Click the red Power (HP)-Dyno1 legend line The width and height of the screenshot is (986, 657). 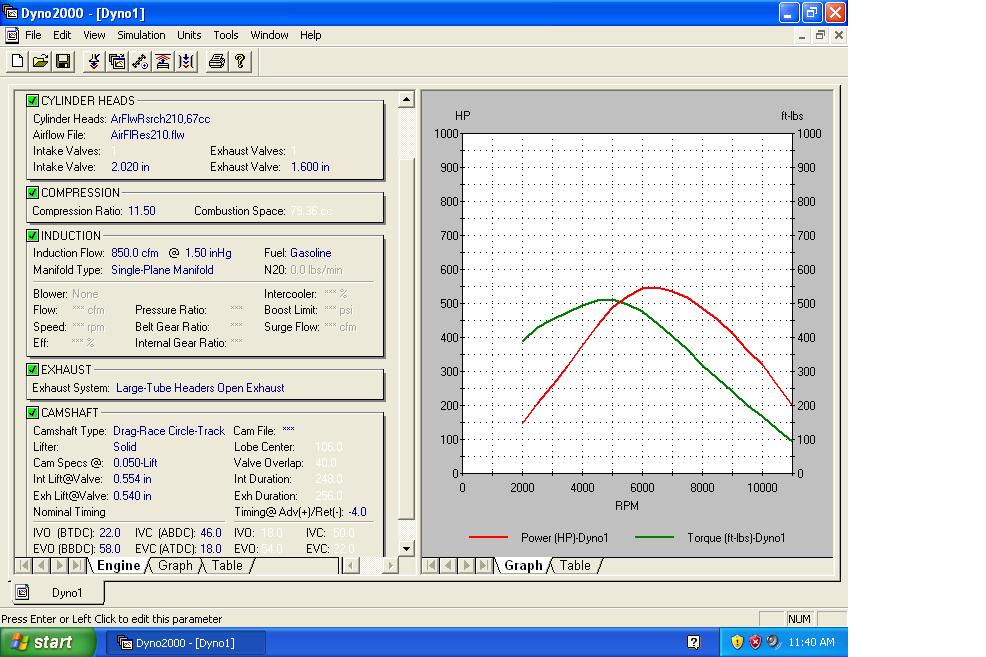pyautogui.click(x=489, y=538)
